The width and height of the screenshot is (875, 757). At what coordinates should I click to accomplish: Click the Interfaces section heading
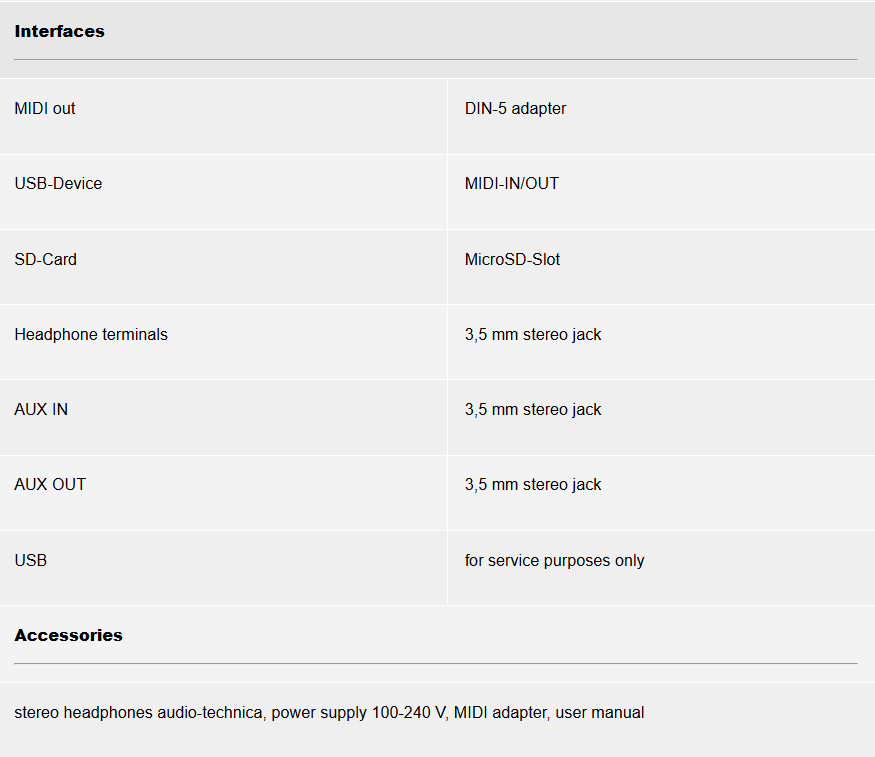(x=59, y=31)
